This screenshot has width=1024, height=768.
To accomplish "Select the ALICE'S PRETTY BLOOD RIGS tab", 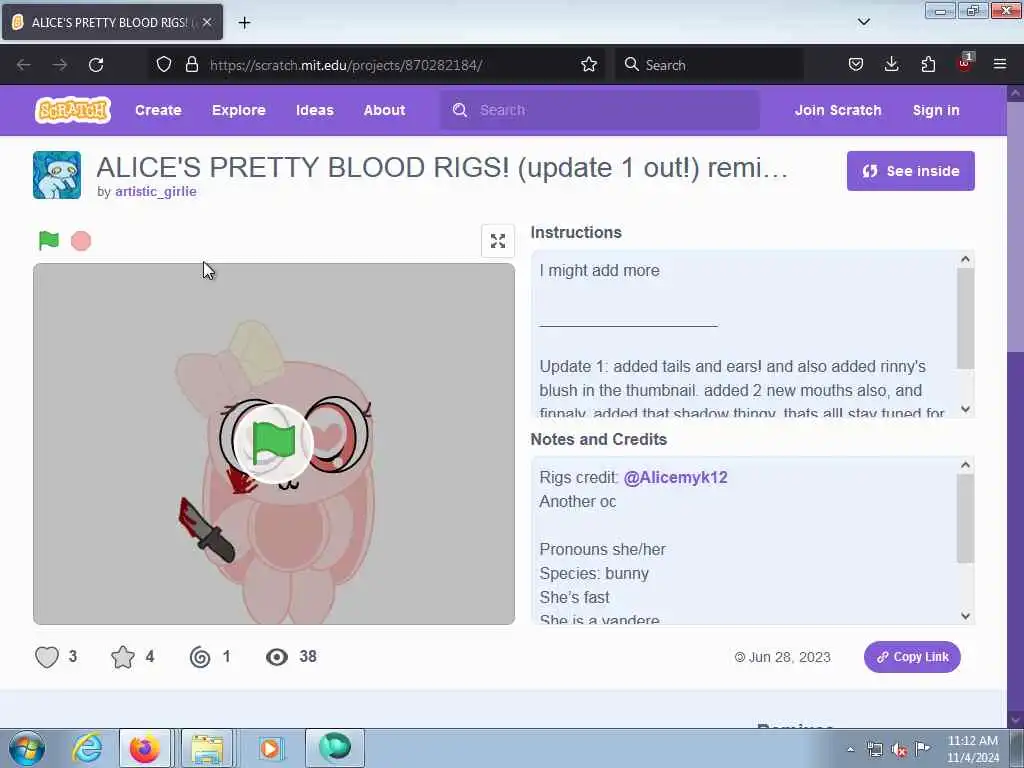I will [x=112, y=22].
